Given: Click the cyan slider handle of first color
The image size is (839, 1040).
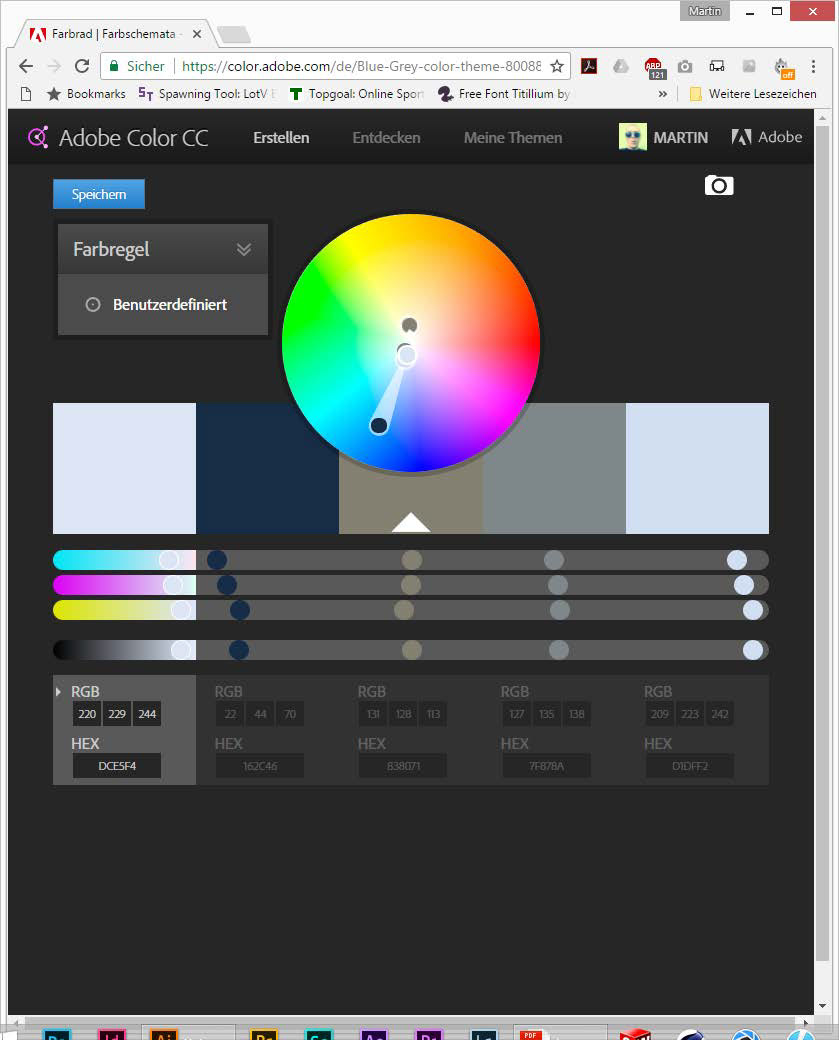Looking at the screenshot, I should [168, 560].
